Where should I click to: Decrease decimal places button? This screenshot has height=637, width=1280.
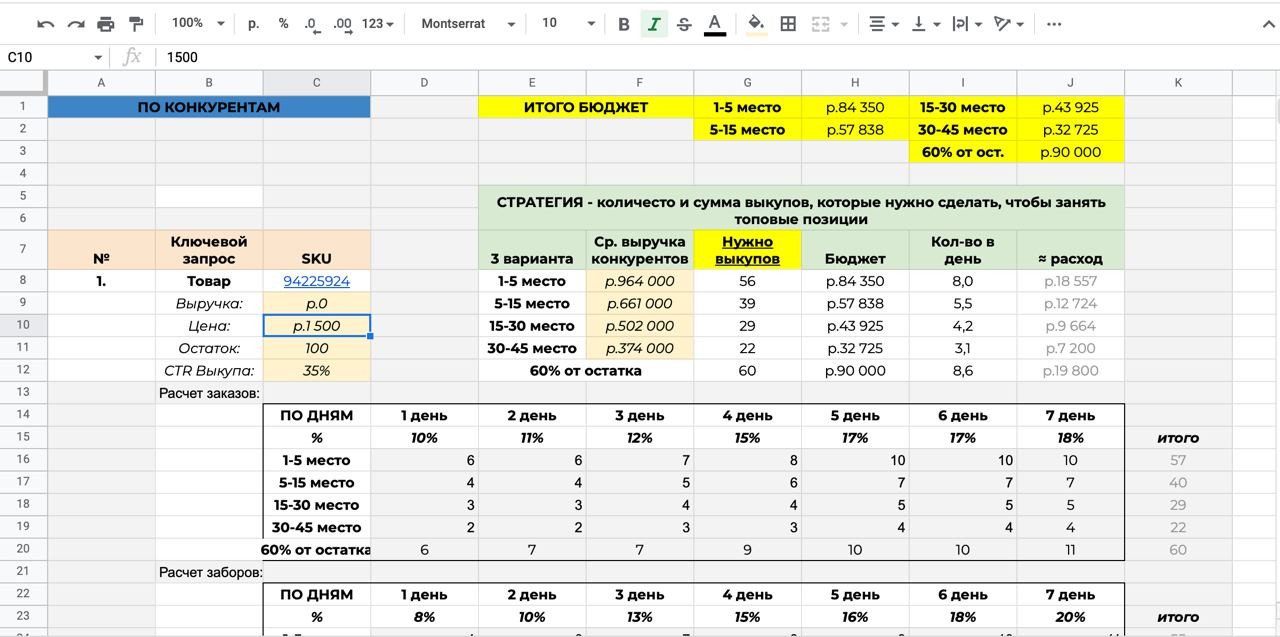pos(312,24)
